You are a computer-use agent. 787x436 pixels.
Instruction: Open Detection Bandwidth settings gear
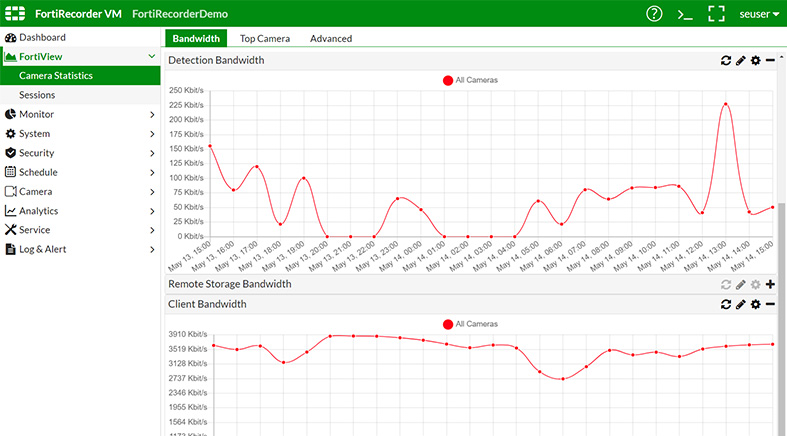click(755, 61)
